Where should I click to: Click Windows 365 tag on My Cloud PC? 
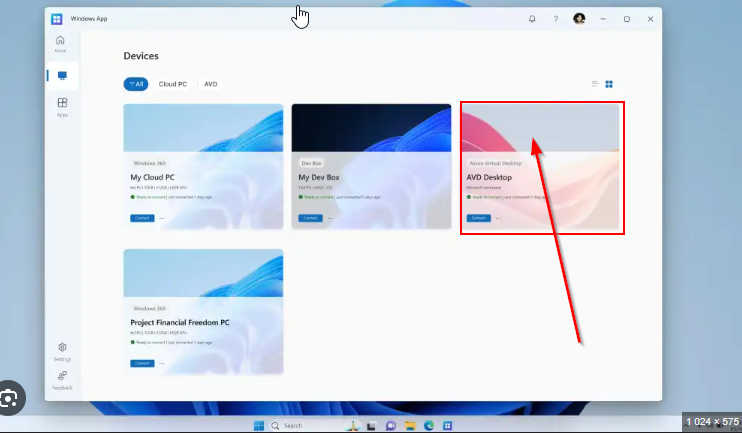(x=149, y=163)
